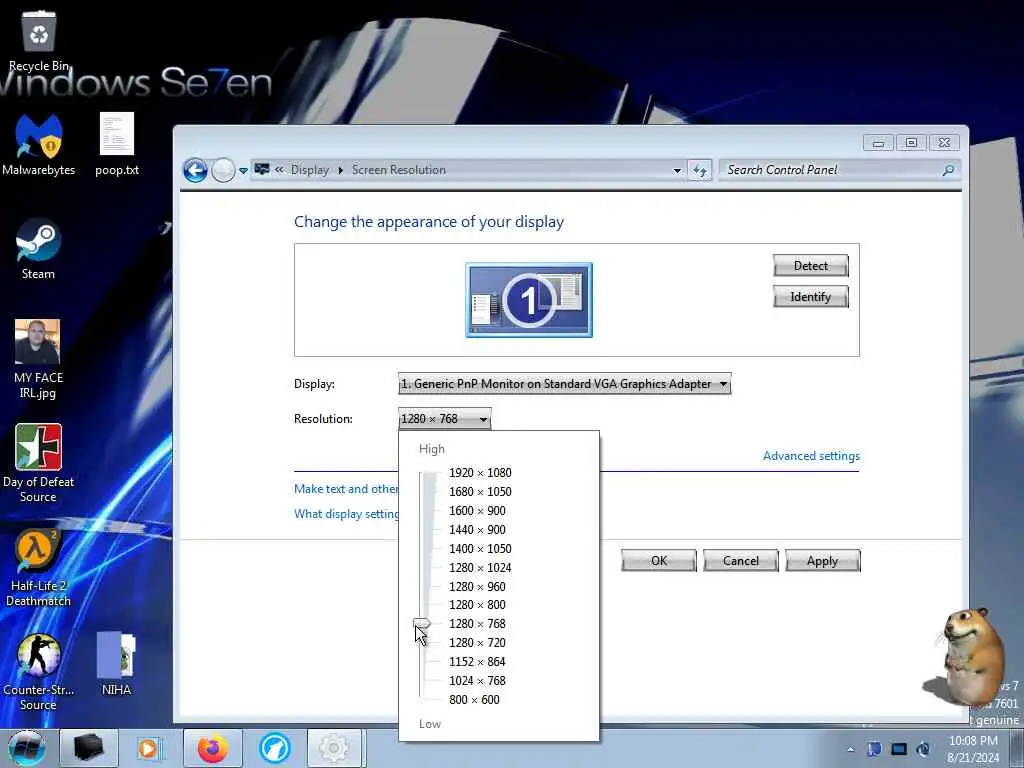Select the Counter-Strike Source desktop icon

pyautogui.click(x=38, y=671)
